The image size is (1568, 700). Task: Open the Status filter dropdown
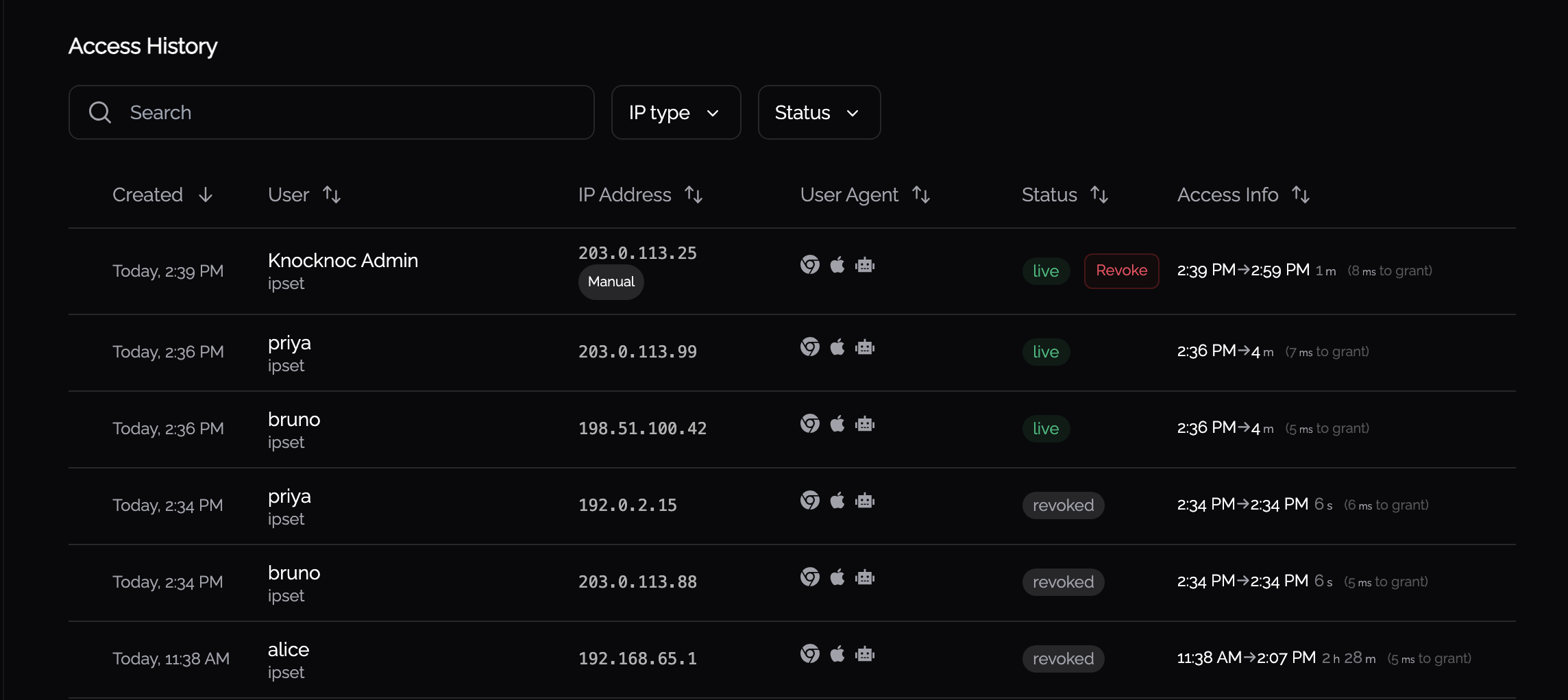click(x=819, y=112)
